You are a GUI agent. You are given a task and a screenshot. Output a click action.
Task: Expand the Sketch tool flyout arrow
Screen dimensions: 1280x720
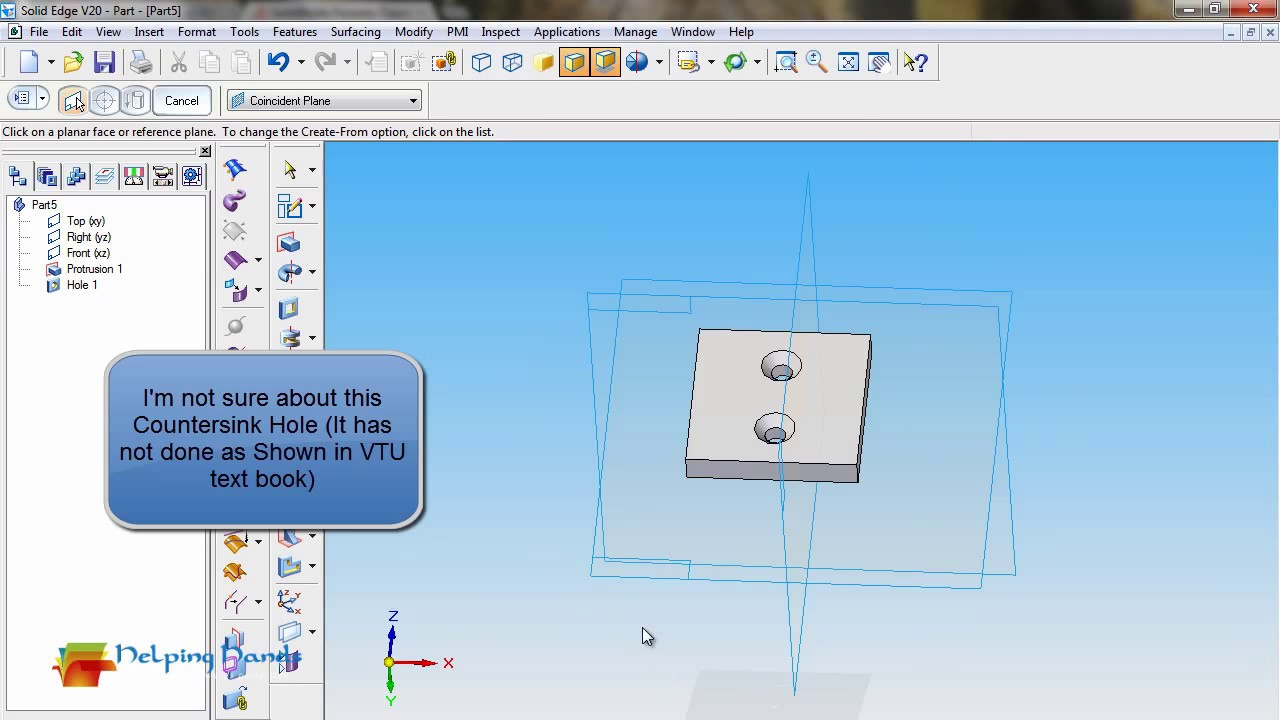tap(312, 206)
